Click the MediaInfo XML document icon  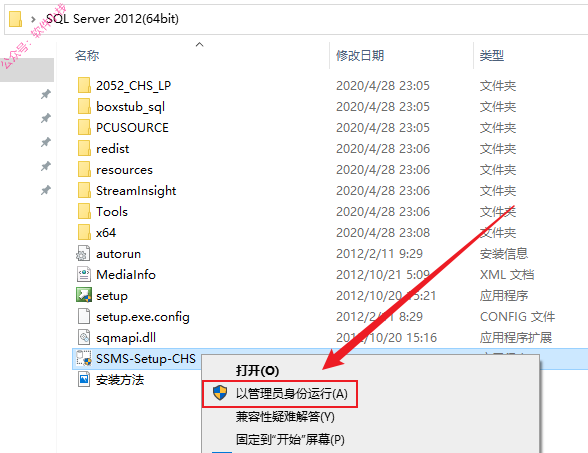click(84, 274)
